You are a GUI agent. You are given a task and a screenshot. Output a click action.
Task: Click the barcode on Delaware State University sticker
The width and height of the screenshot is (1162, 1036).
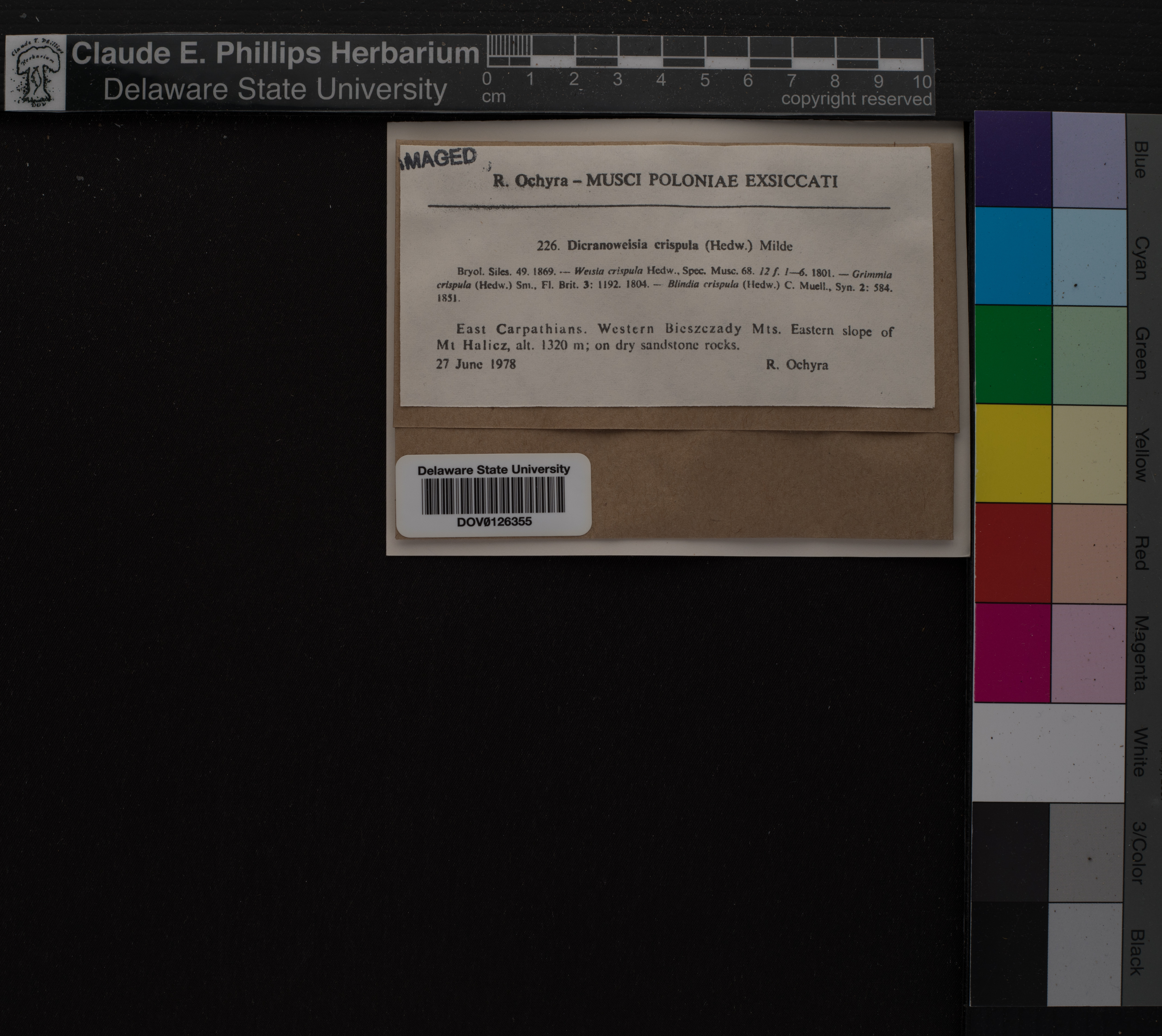493,495
